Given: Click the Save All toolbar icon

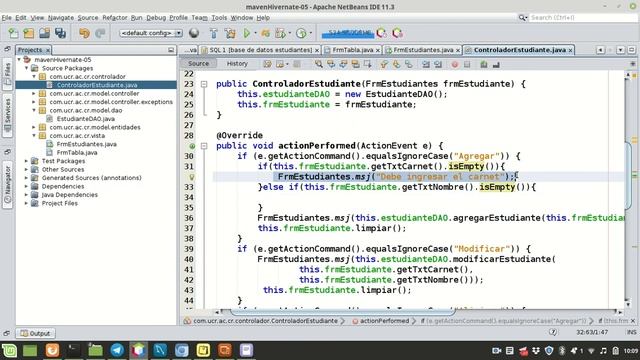Looking at the screenshot, I should tap(60, 33).
